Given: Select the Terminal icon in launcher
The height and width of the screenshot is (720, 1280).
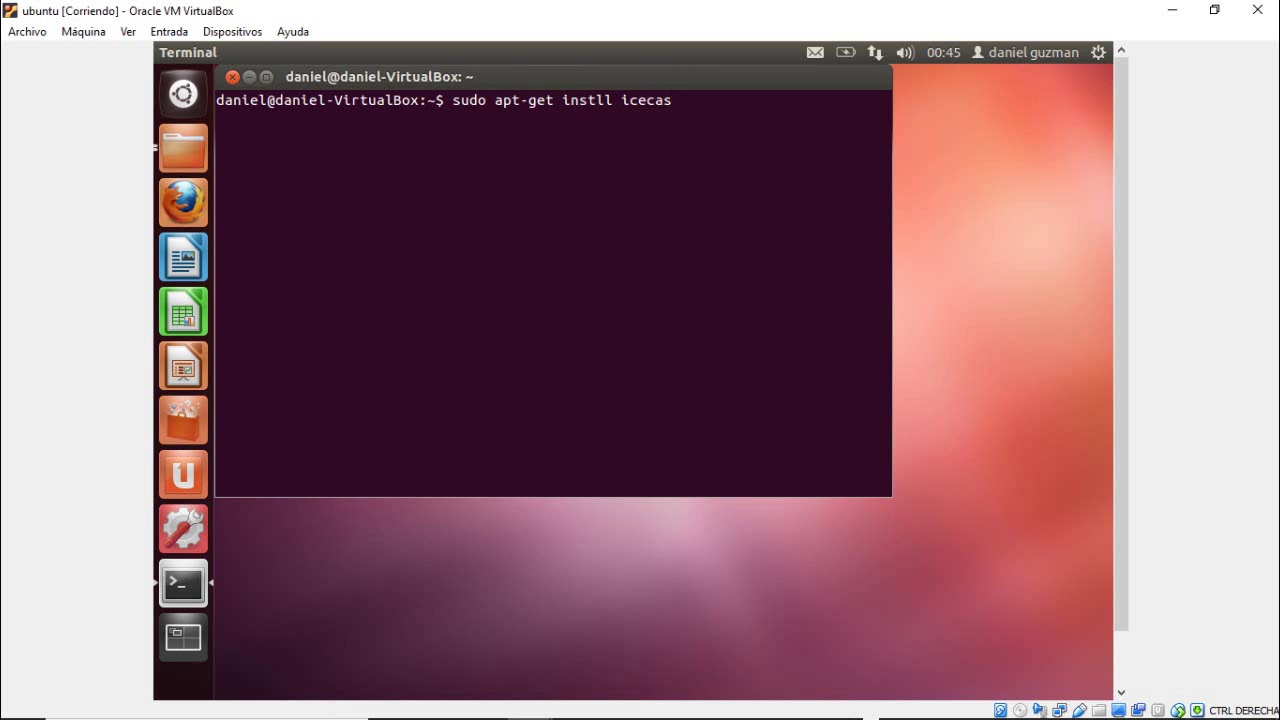Looking at the screenshot, I should (183, 583).
